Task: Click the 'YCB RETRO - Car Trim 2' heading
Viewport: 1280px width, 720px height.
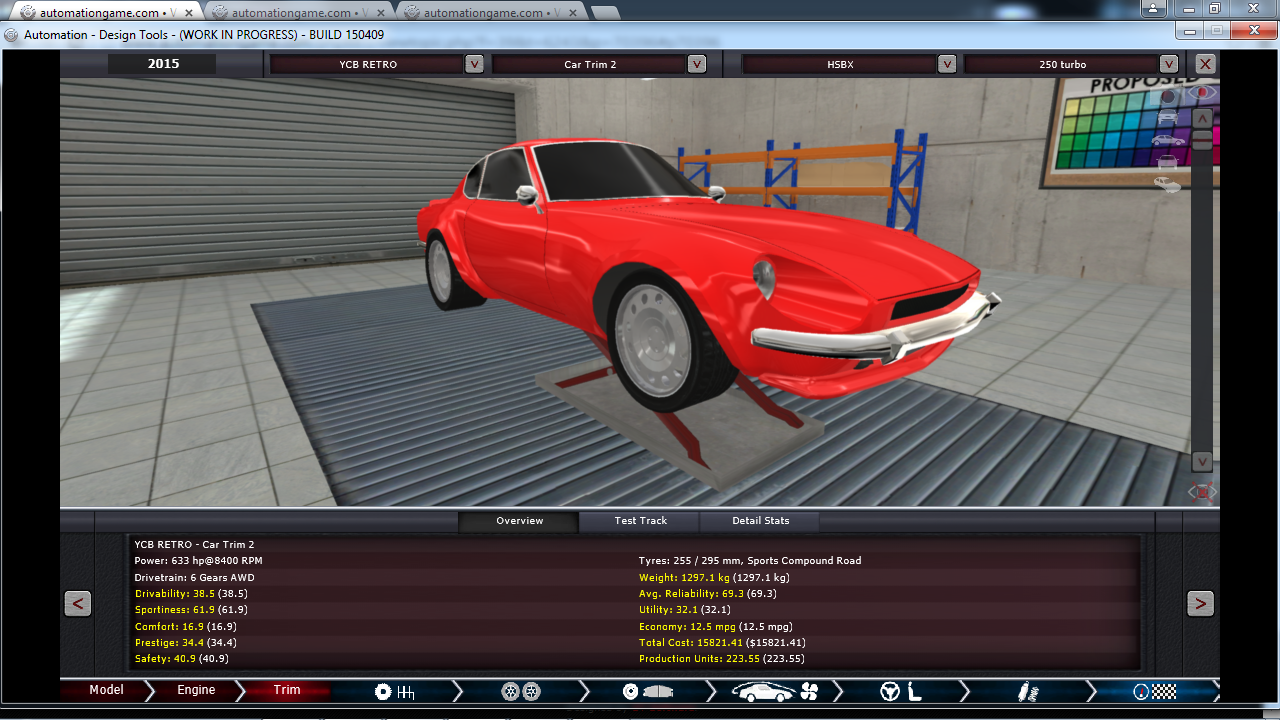Action: pyautogui.click(x=194, y=545)
